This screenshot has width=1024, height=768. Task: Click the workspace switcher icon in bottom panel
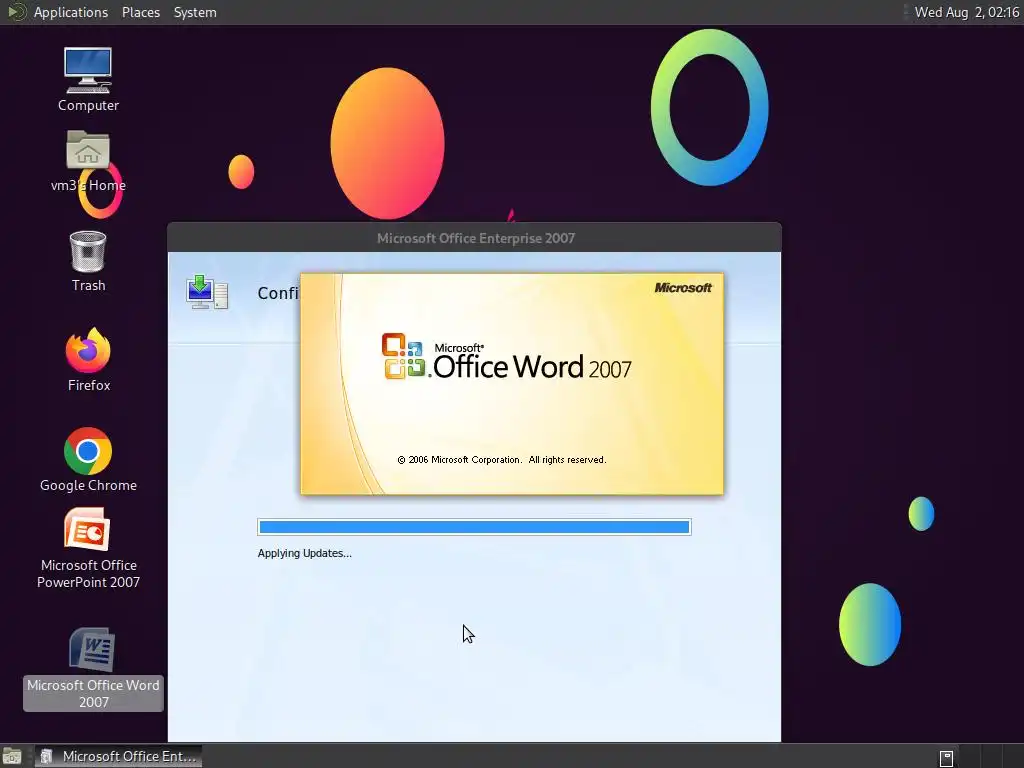(946, 758)
